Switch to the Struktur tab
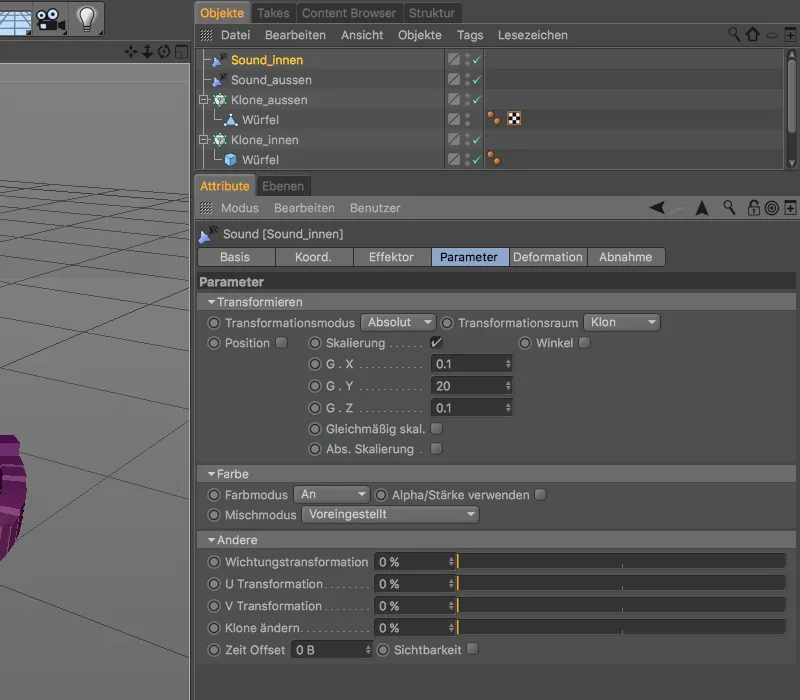 coord(432,13)
